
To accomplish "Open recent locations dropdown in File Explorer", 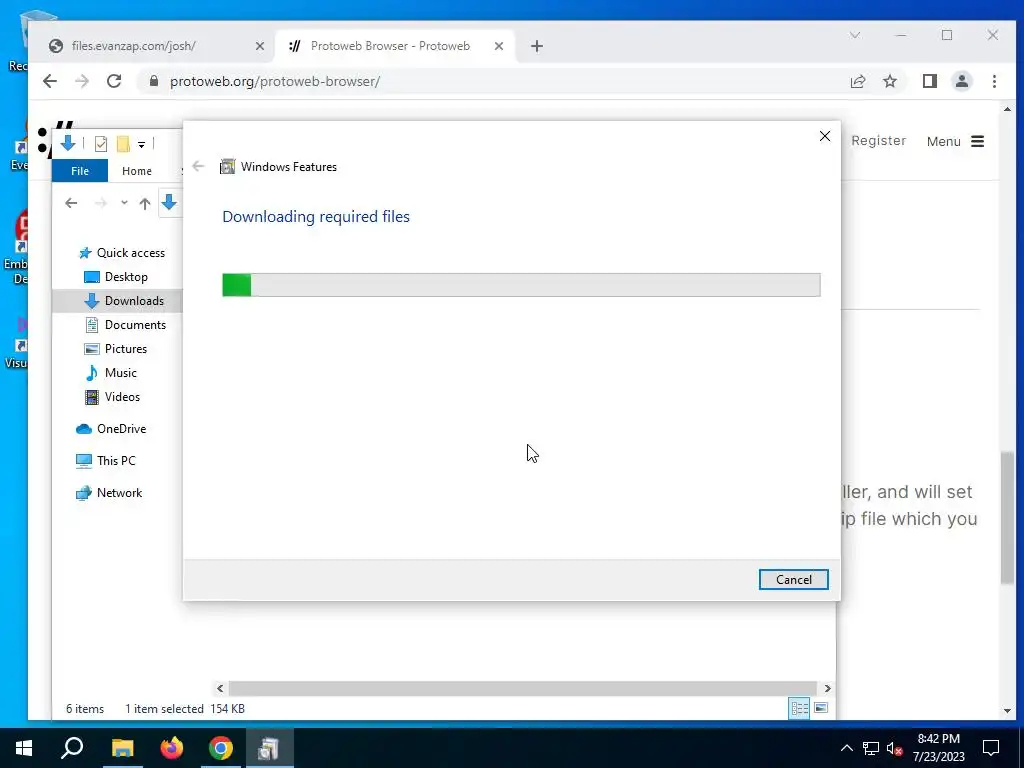I will (124, 203).
